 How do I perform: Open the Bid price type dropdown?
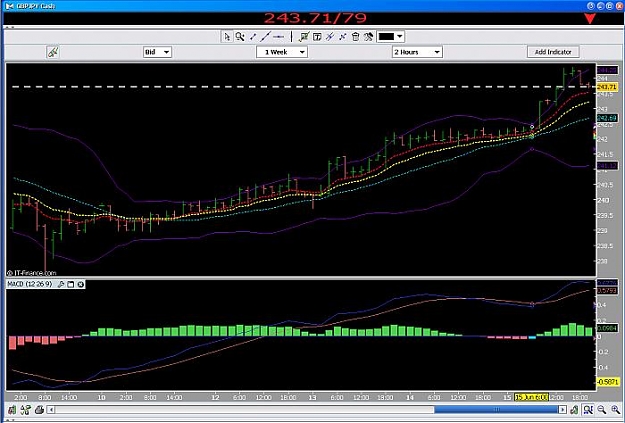click(157, 52)
